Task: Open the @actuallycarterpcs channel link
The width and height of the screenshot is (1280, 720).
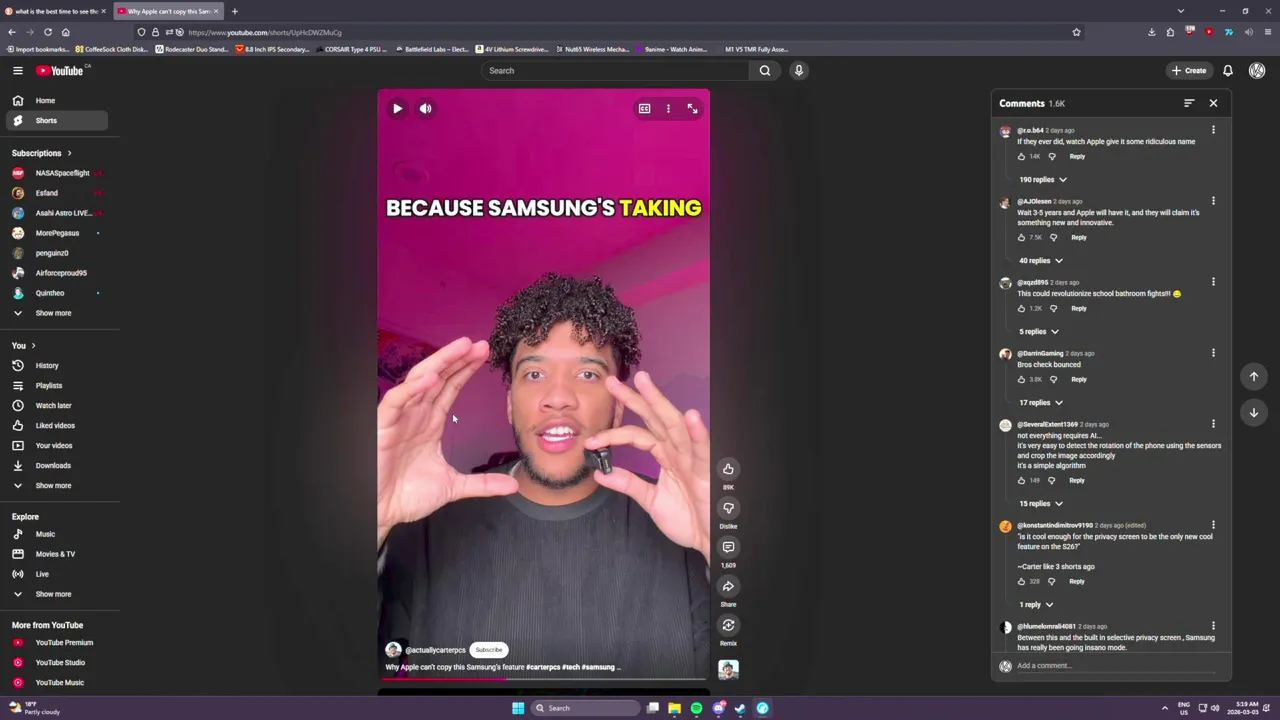Action: (435, 650)
